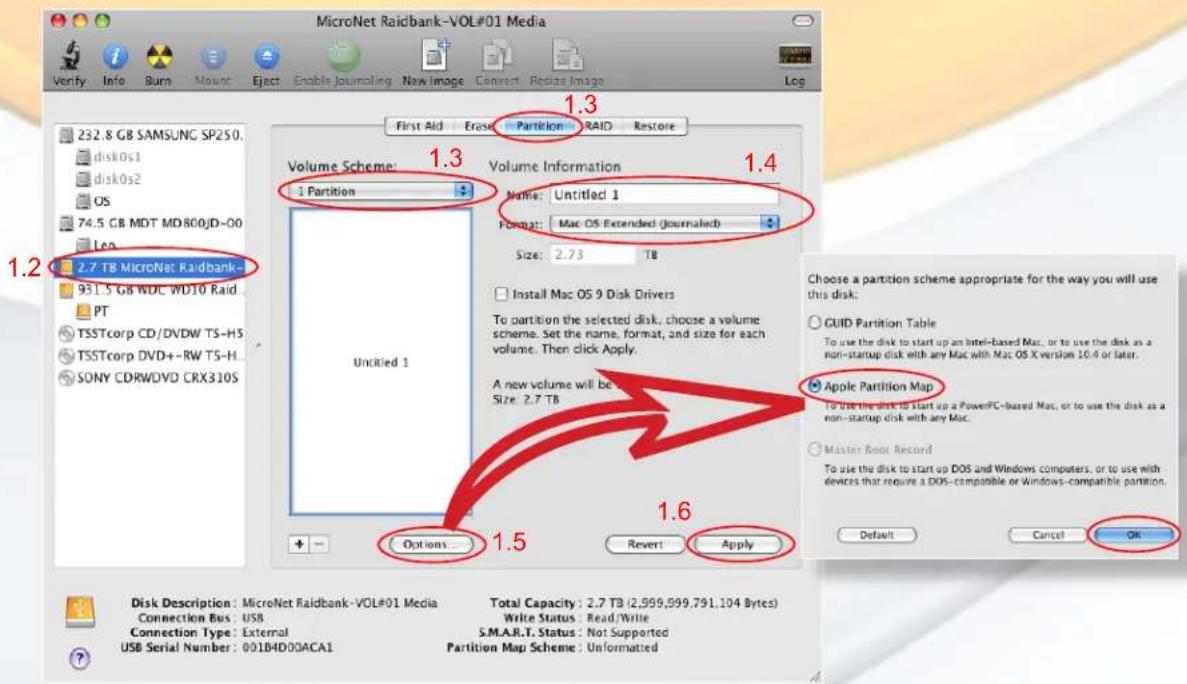The width and height of the screenshot is (1187, 684).
Task: Switch to the Restore tab
Action: 654,126
